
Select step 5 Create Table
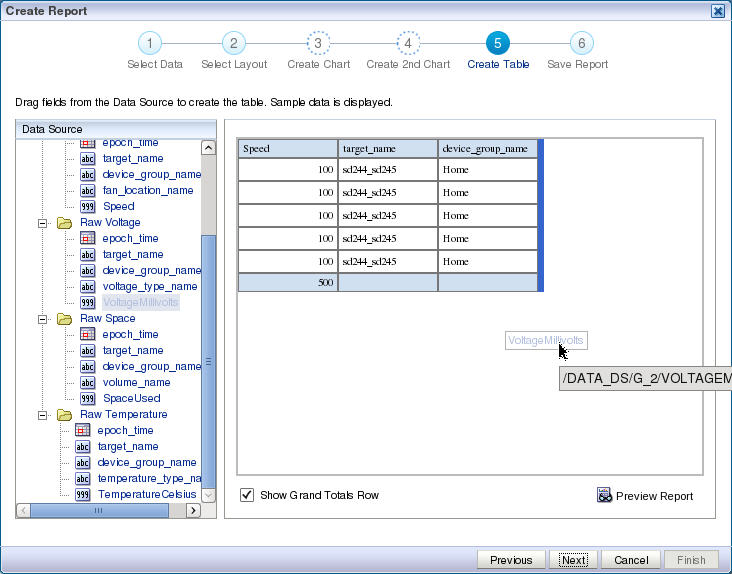pyautogui.click(x=498, y=43)
